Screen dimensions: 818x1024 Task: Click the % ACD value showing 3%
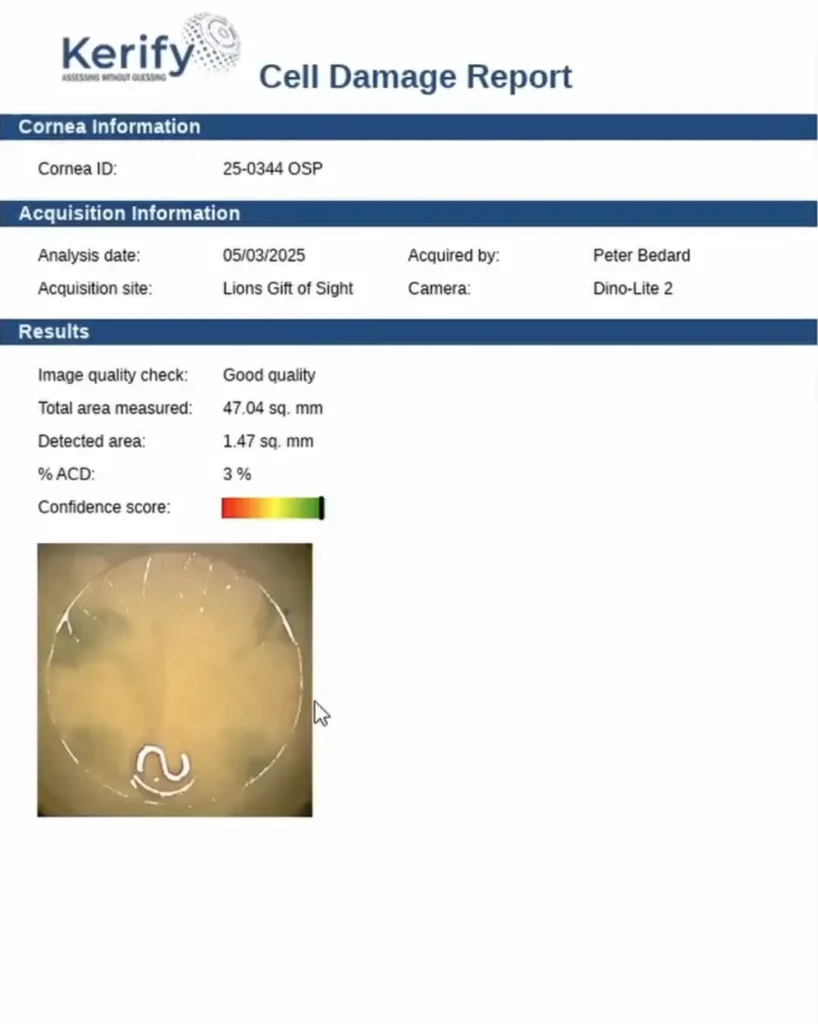click(236, 473)
